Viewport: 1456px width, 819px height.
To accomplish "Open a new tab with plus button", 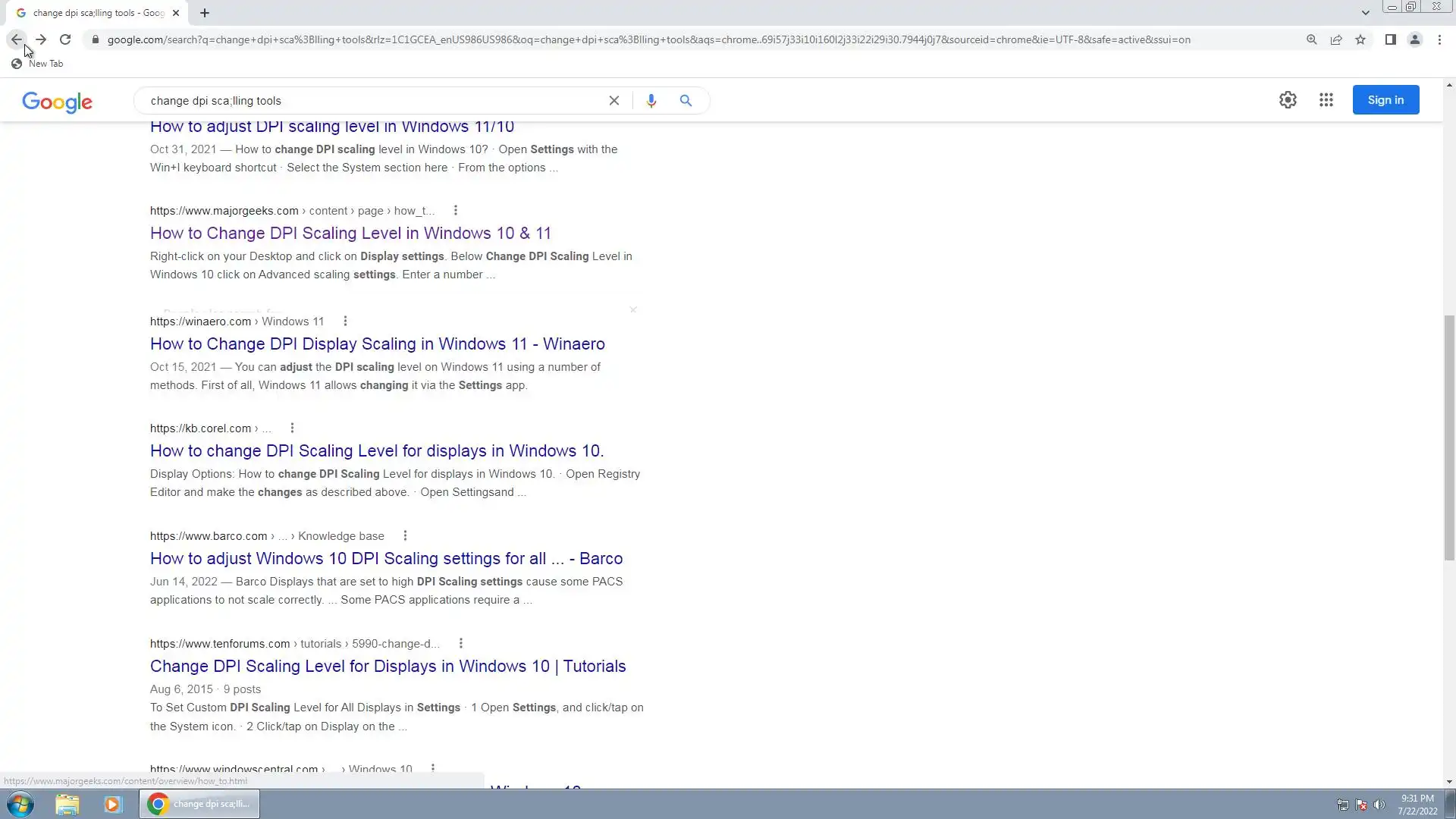I will [205, 13].
